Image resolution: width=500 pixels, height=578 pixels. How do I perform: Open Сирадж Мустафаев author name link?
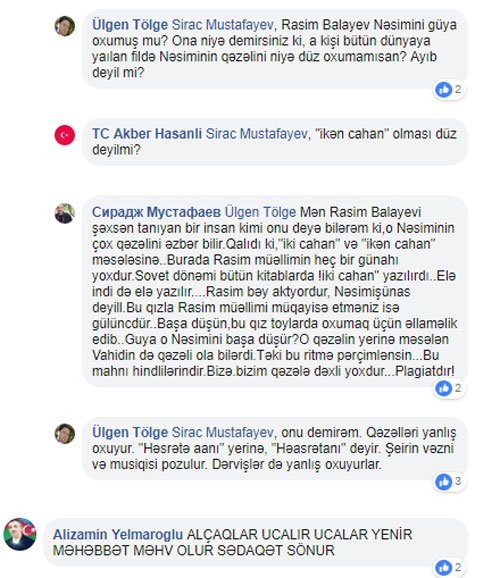pyautogui.click(x=156, y=212)
